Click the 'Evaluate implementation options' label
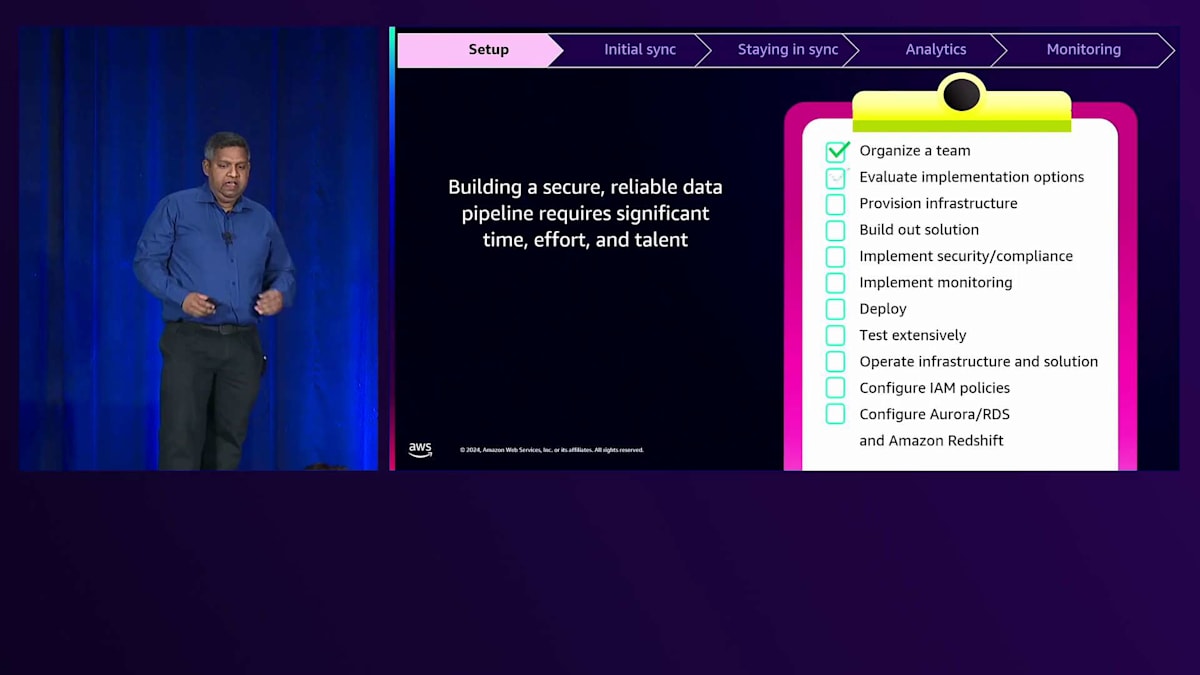The image size is (1200, 675). coord(972,177)
